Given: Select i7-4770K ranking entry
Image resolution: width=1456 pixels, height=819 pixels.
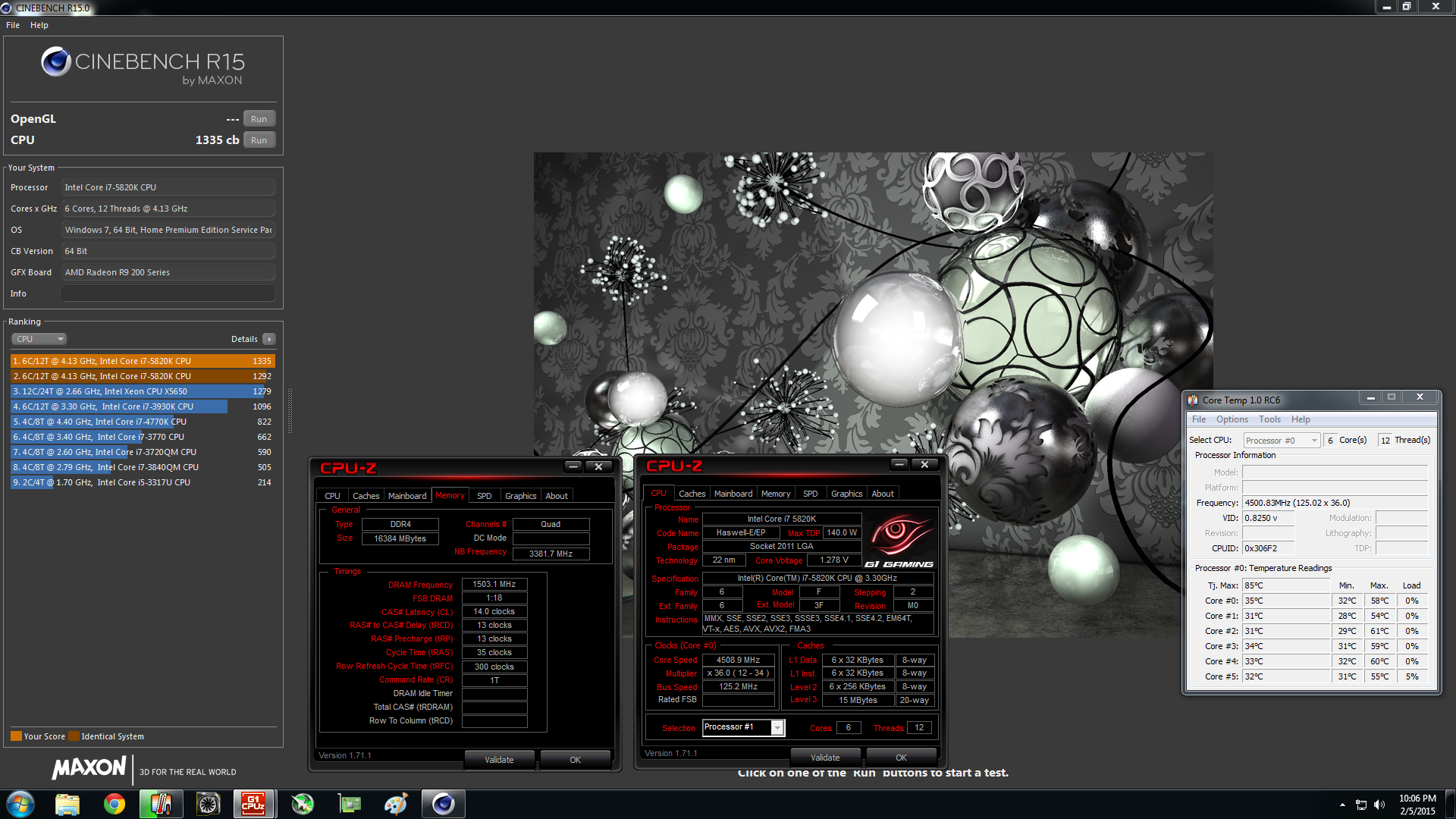Looking at the screenshot, I should [143, 422].
